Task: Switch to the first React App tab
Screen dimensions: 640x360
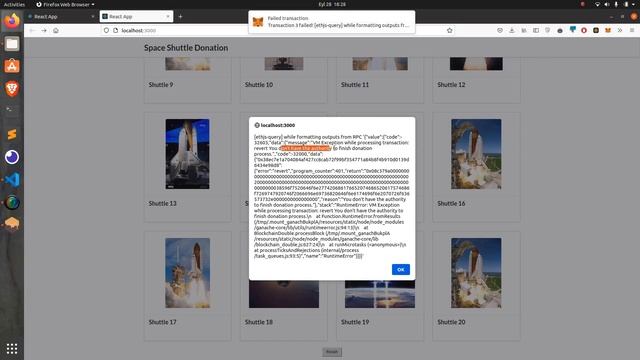Action: coord(61,17)
